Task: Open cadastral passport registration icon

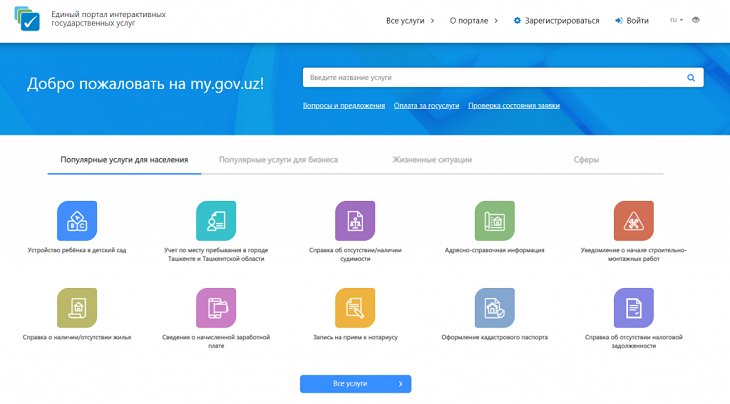Action: point(494,308)
